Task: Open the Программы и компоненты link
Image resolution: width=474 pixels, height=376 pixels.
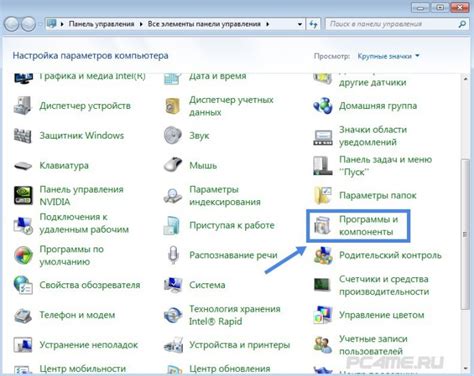Action: (x=368, y=225)
